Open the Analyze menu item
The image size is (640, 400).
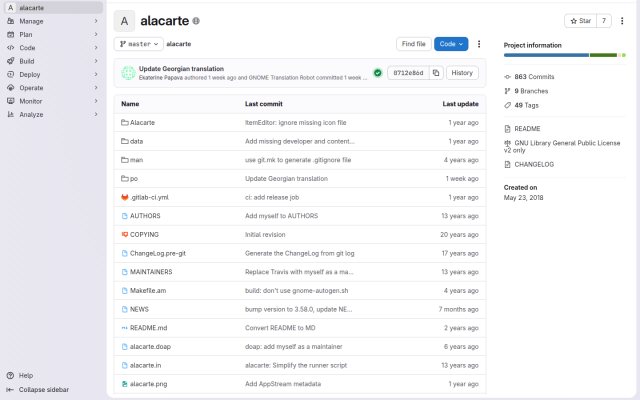point(53,115)
